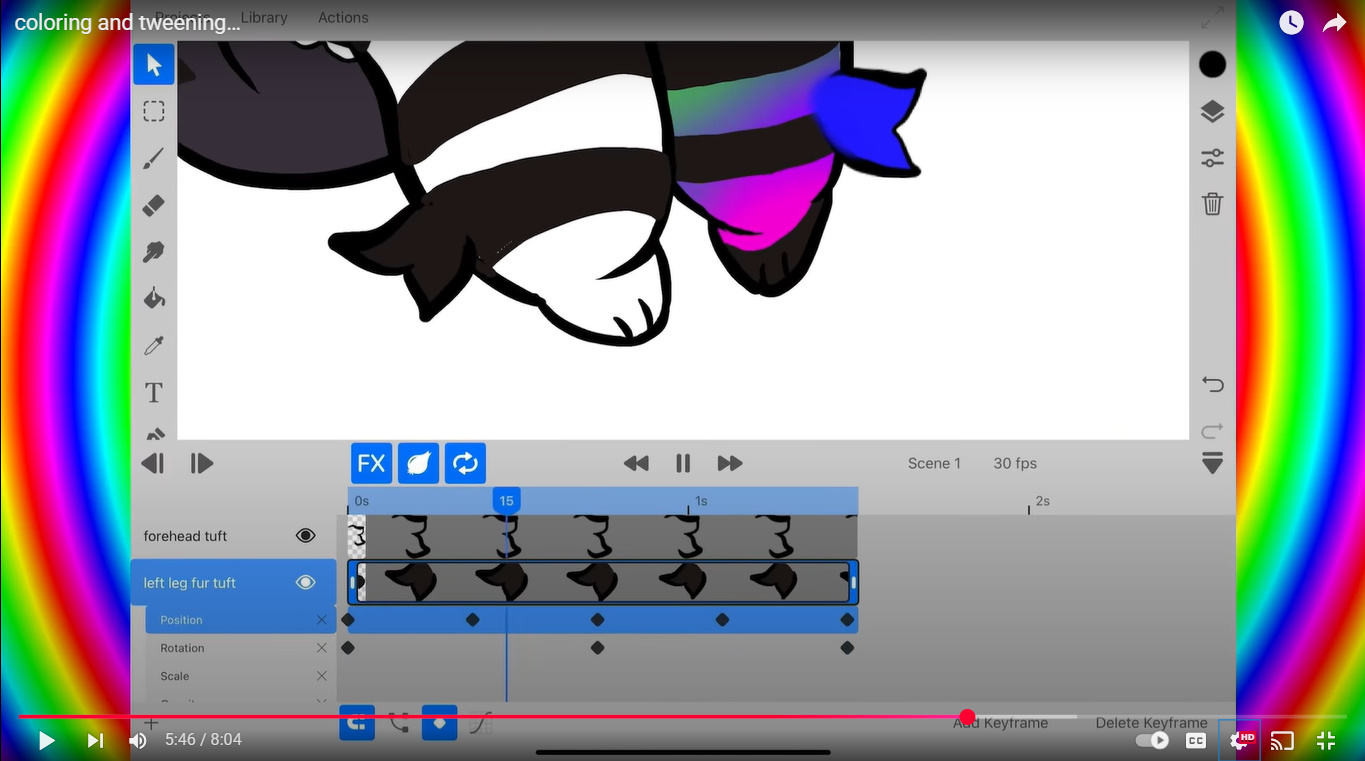Open the FX effects button
The height and width of the screenshot is (761, 1365).
click(x=371, y=463)
